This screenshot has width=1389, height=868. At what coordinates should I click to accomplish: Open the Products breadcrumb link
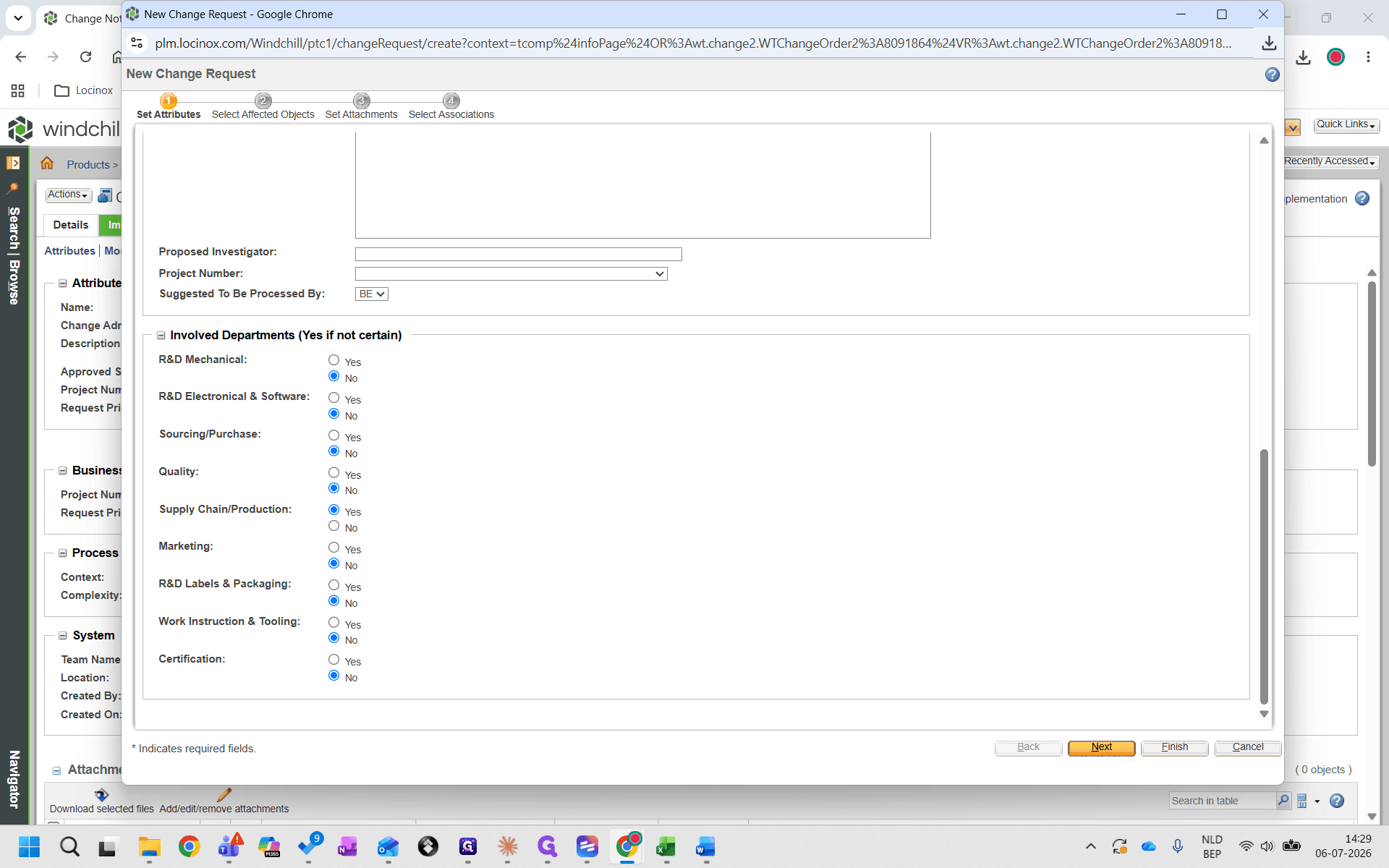coord(88,165)
